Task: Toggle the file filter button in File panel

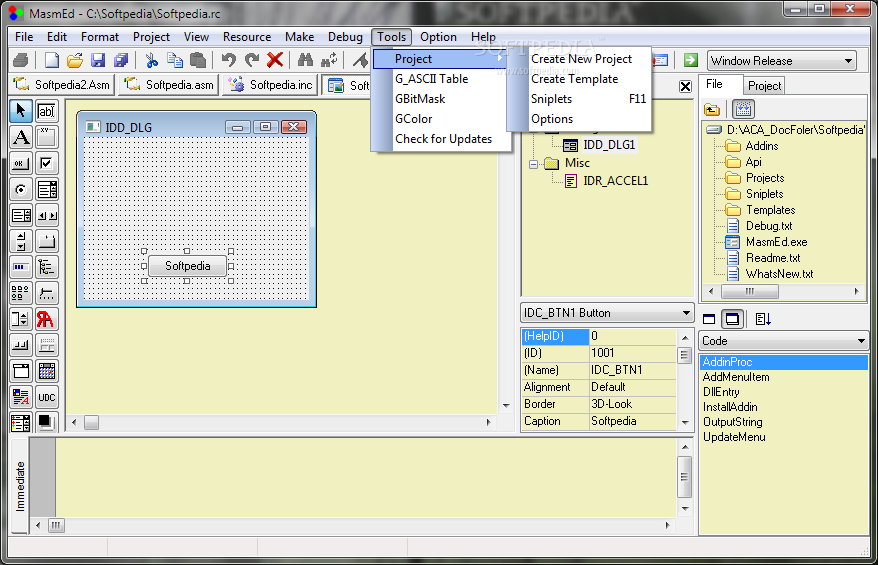Action: tap(743, 109)
